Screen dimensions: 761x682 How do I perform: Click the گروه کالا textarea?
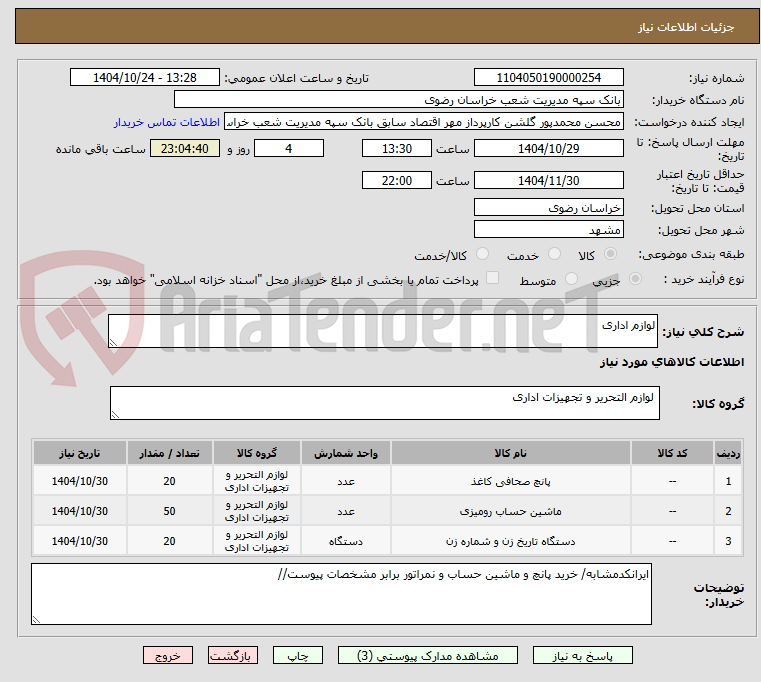pos(385,403)
